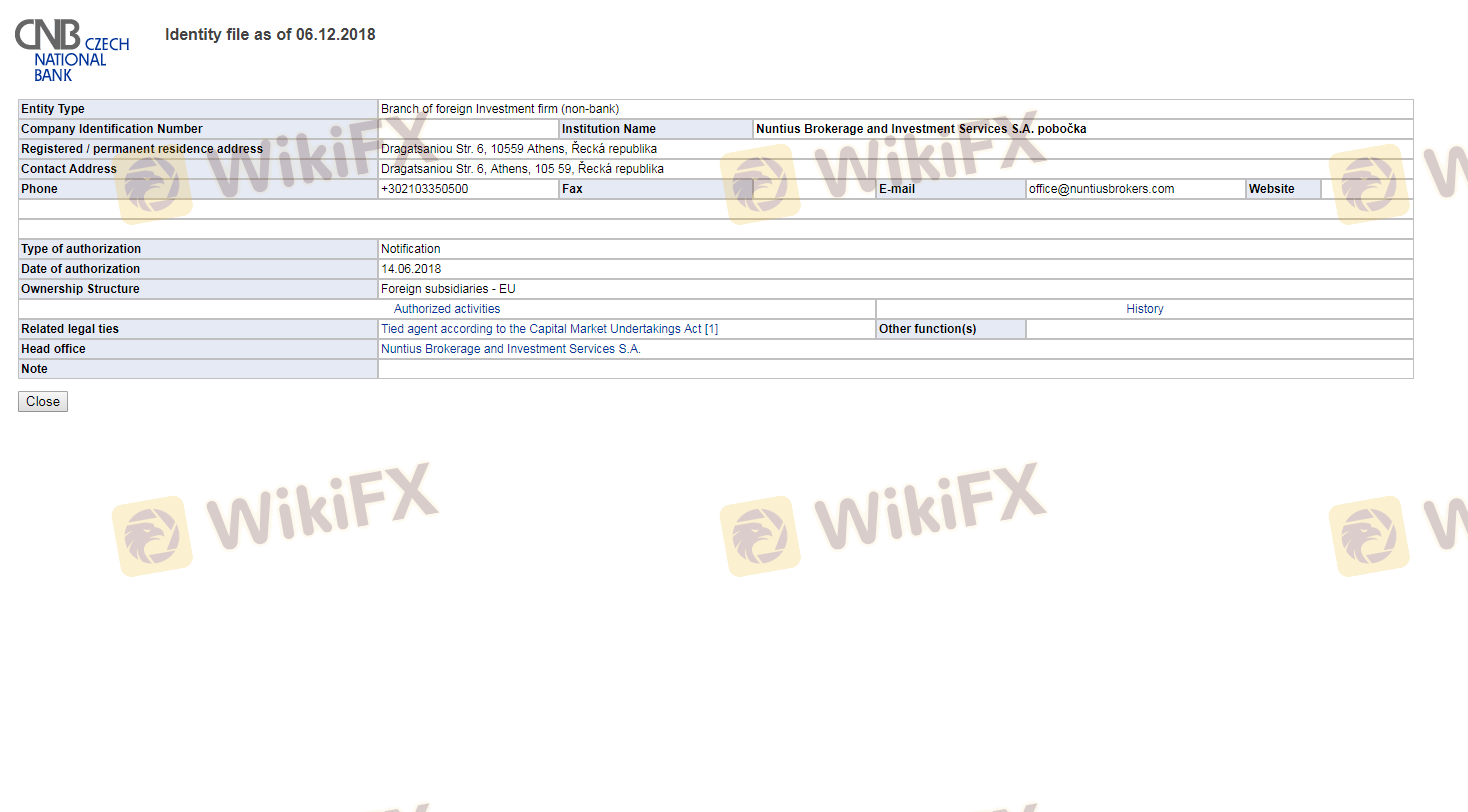Click the CNB Czech National Bank logo
This screenshot has height=812, width=1468.
tap(71, 49)
